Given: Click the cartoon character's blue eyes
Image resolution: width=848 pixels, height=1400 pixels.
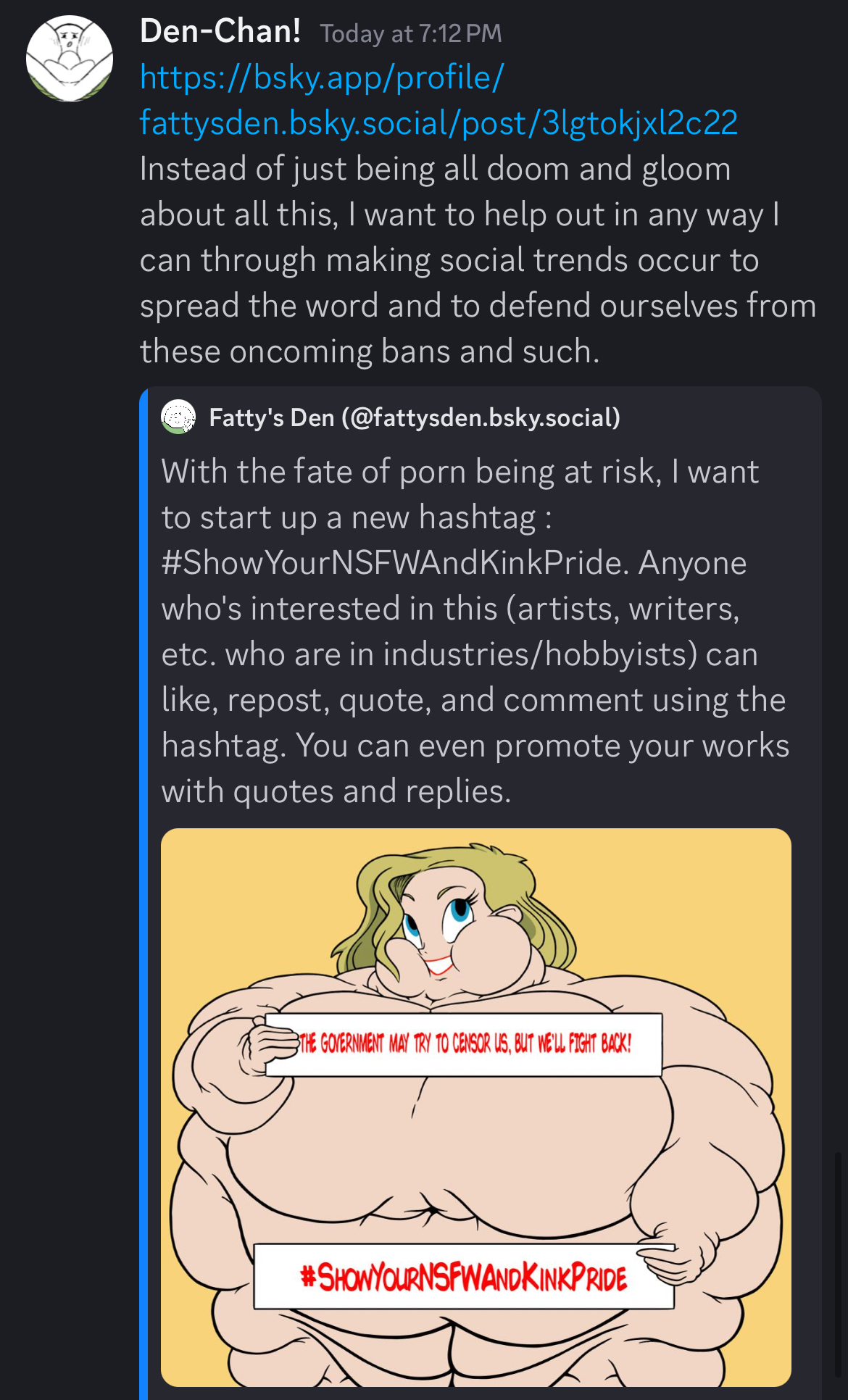Looking at the screenshot, I should coord(436,917).
